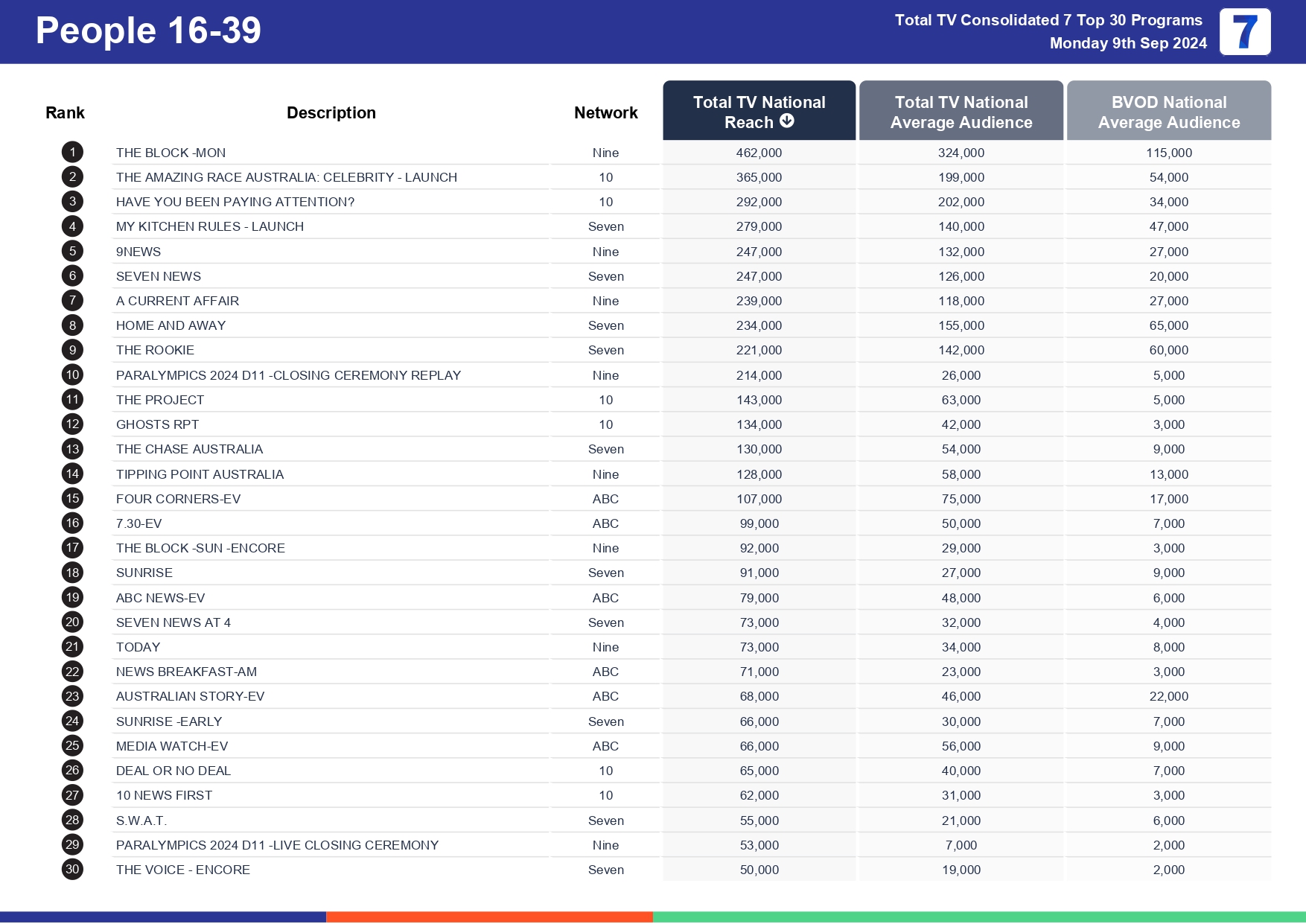The width and height of the screenshot is (1306, 924).
Task: Click the Description column header
Action: click(331, 112)
